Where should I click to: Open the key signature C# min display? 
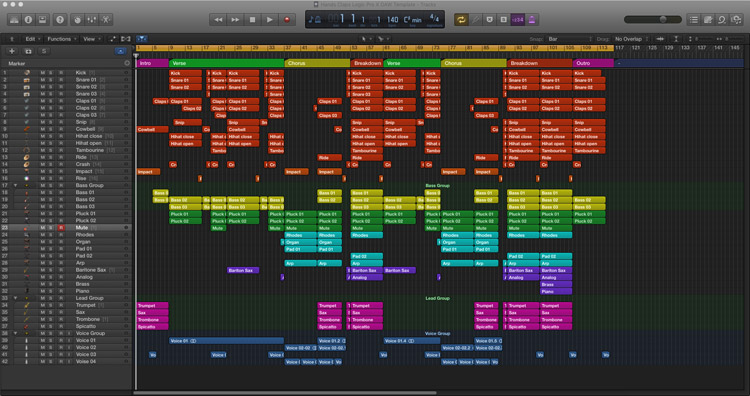click(x=413, y=20)
